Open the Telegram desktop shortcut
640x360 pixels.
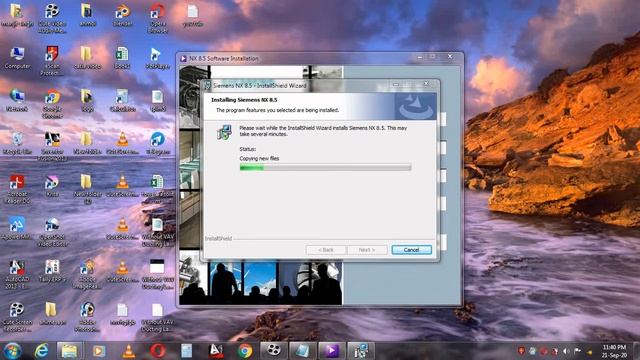point(158,143)
